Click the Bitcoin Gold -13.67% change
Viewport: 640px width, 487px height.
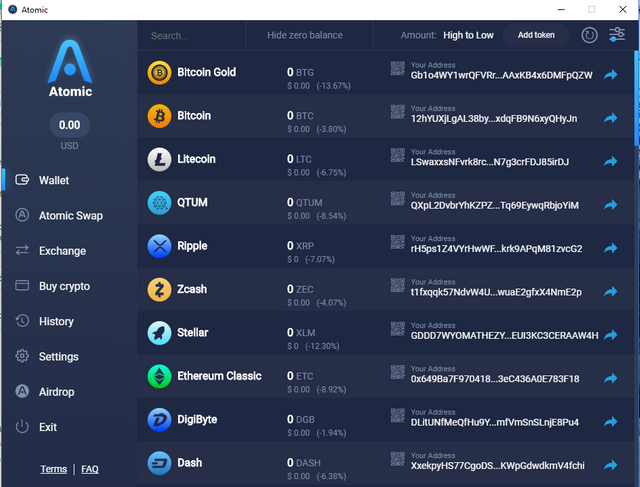pos(333,86)
